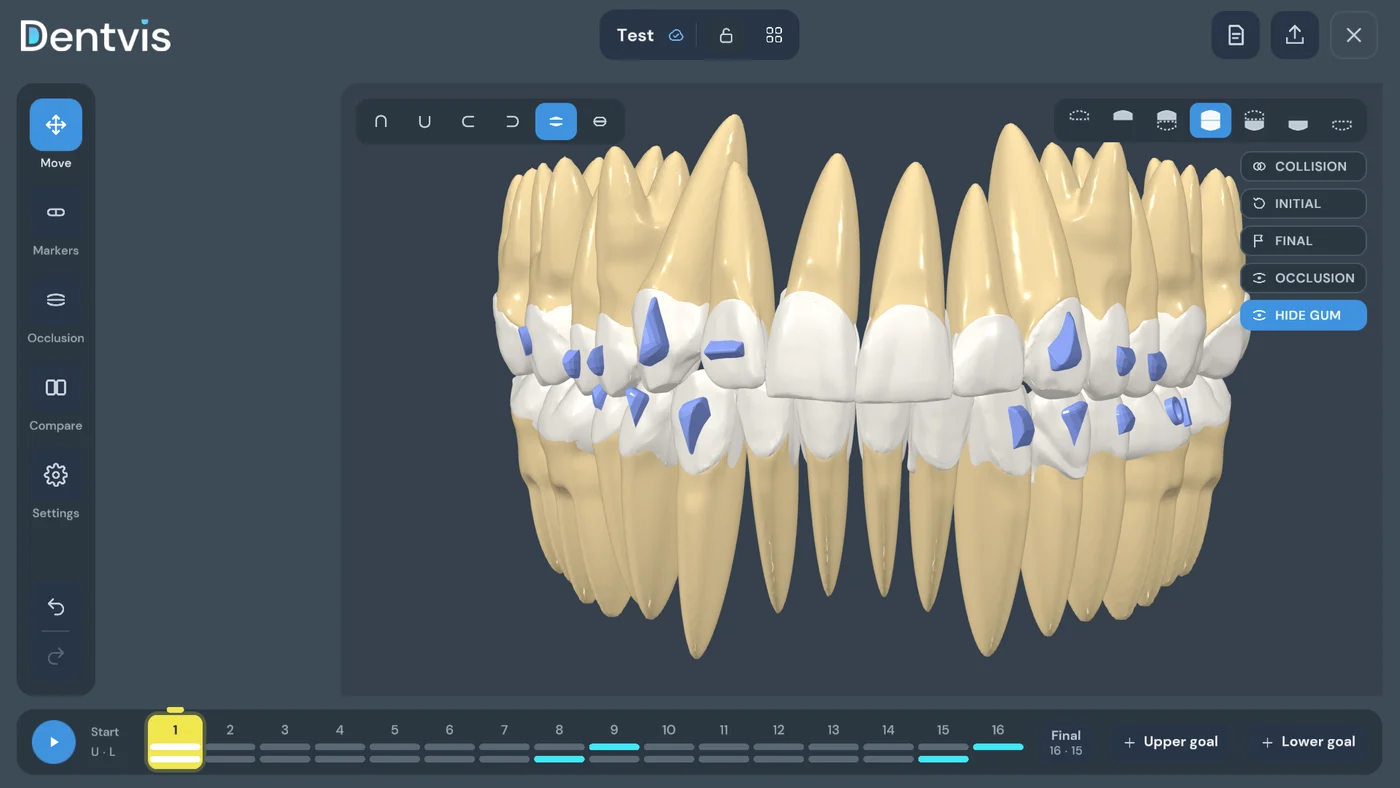Jump to stage 15 on timeline
1400x788 pixels.
point(943,744)
